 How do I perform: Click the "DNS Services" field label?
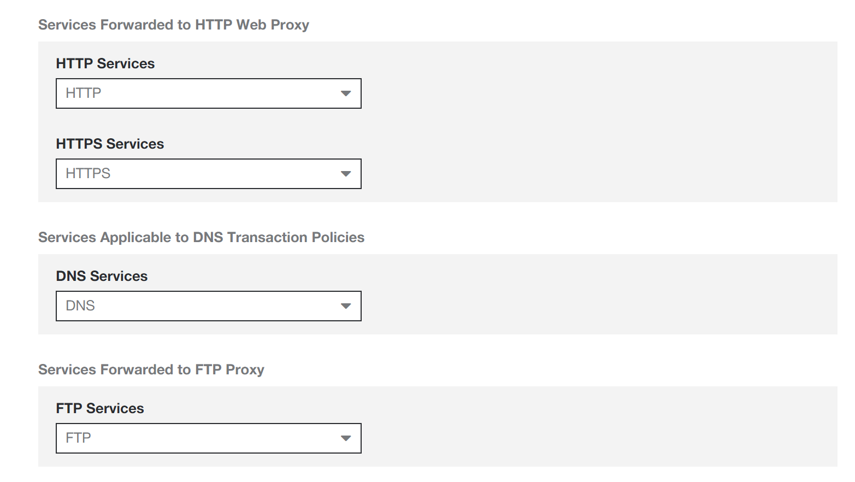(101, 276)
